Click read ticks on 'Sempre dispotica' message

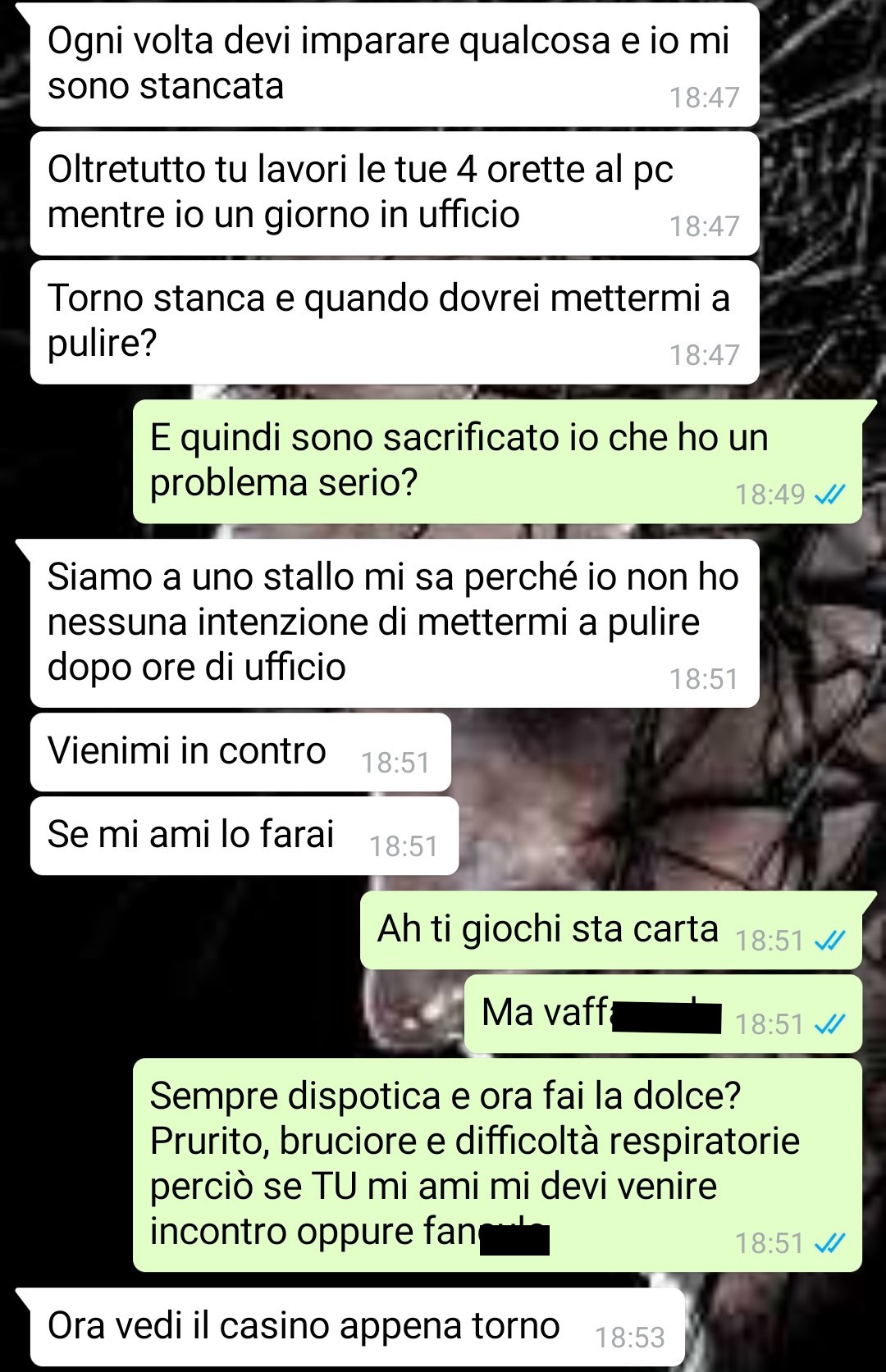[x=829, y=1243]
